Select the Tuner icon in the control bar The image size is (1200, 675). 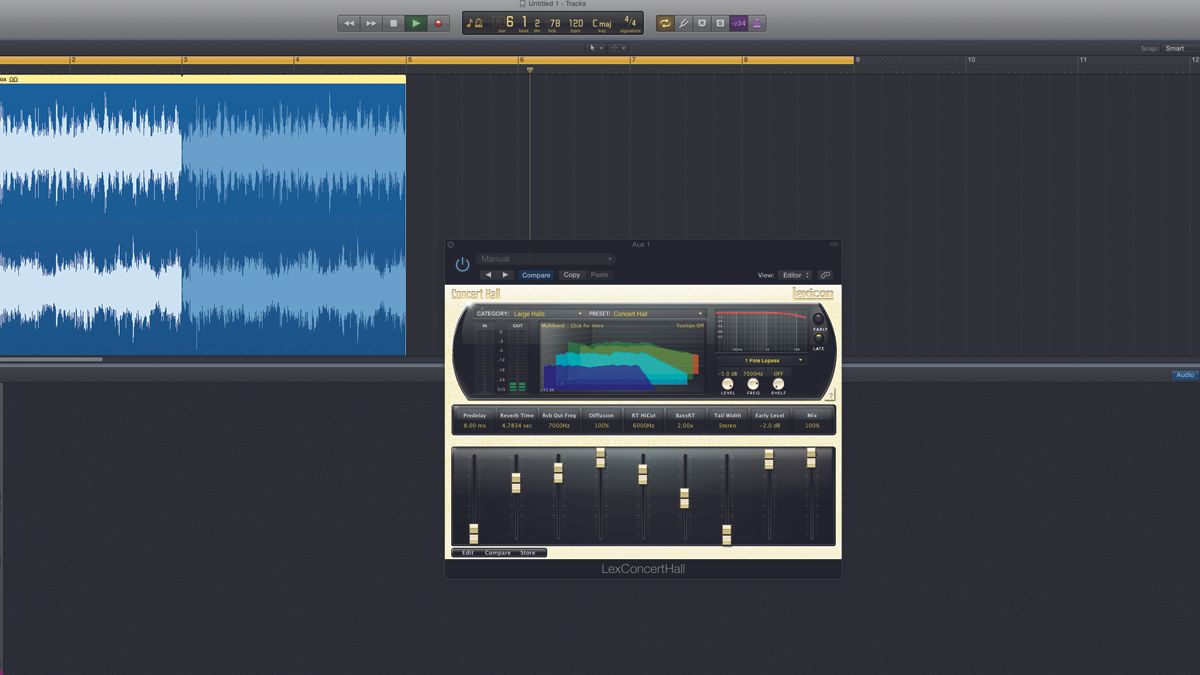click(x=684, y=23)
